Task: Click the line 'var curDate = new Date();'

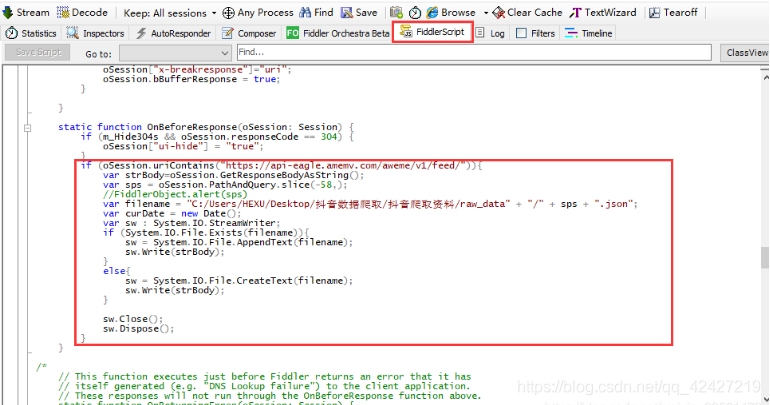Action: tap(172, 214)
